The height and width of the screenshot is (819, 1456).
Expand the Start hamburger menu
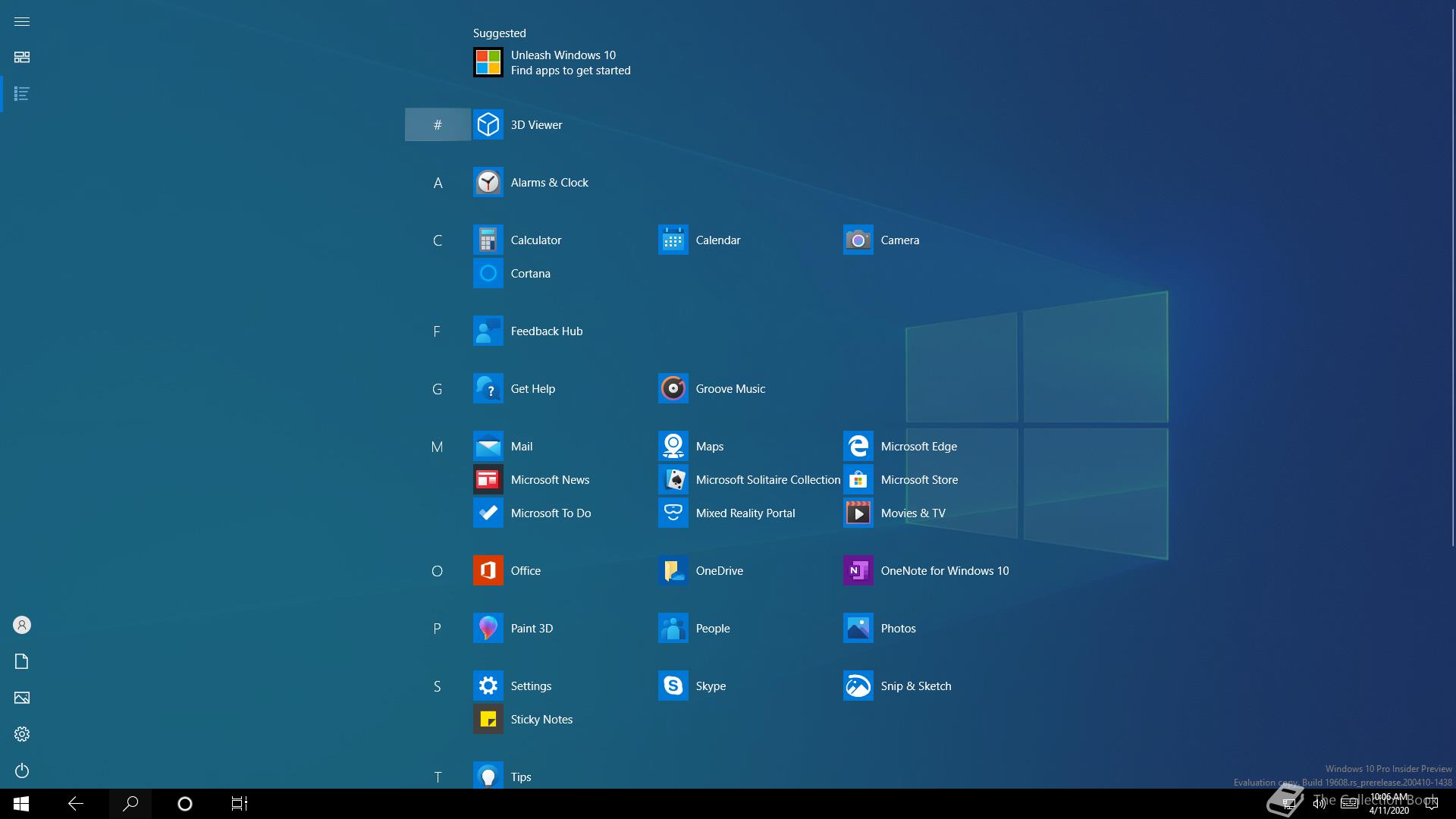pos(22,21)
